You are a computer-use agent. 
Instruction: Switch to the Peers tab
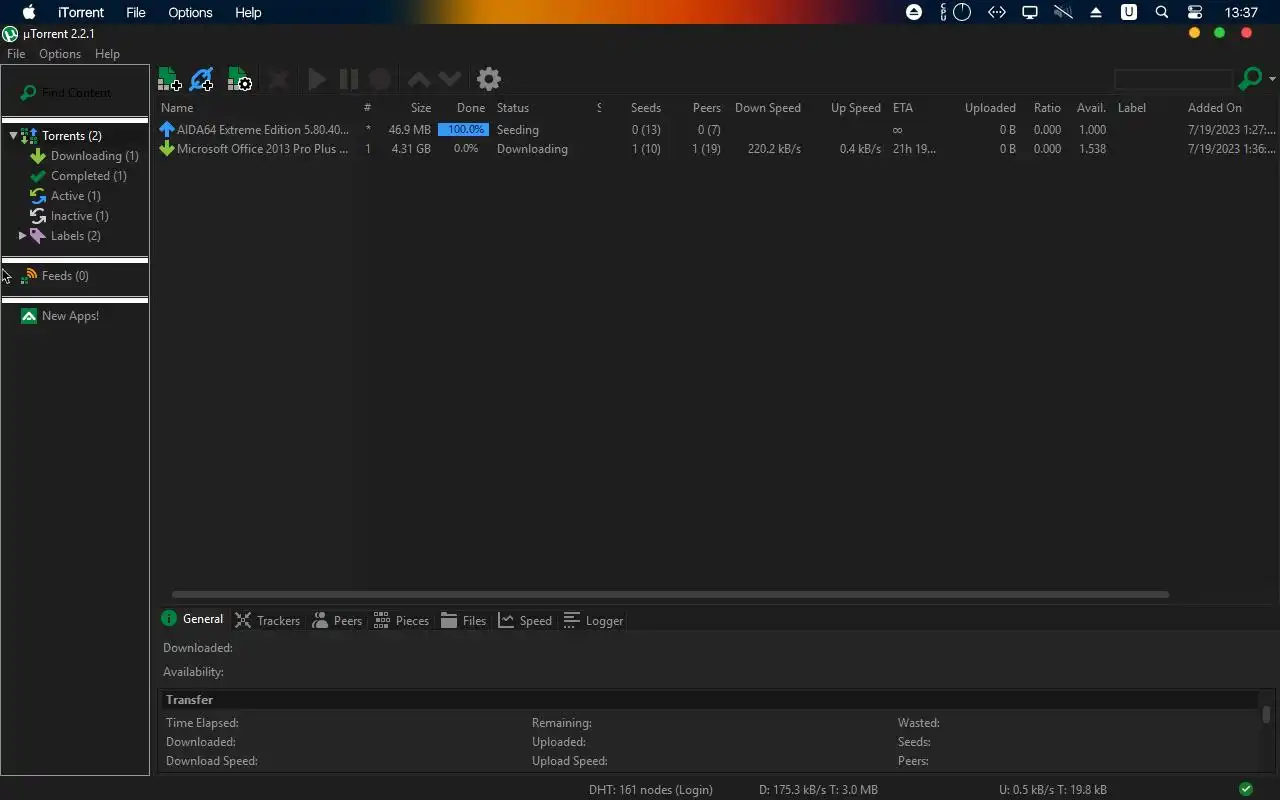337,621
